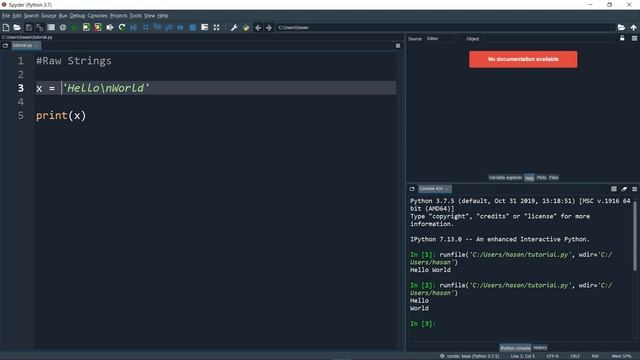Toggle fullscreen mode icon

pyautogui.click(x=216, y=27)
